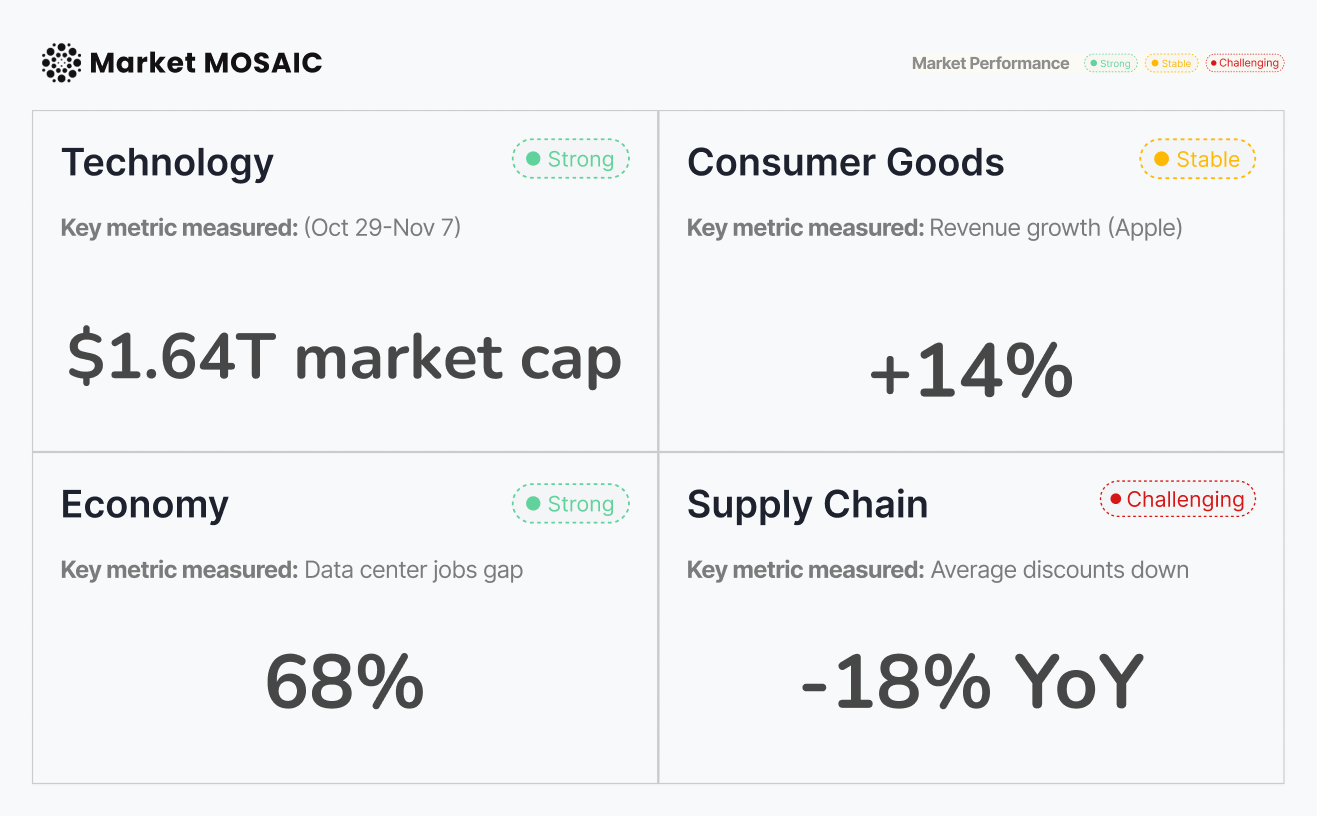Click the Challenging badge on Supply Chain card

[1177, 499]
